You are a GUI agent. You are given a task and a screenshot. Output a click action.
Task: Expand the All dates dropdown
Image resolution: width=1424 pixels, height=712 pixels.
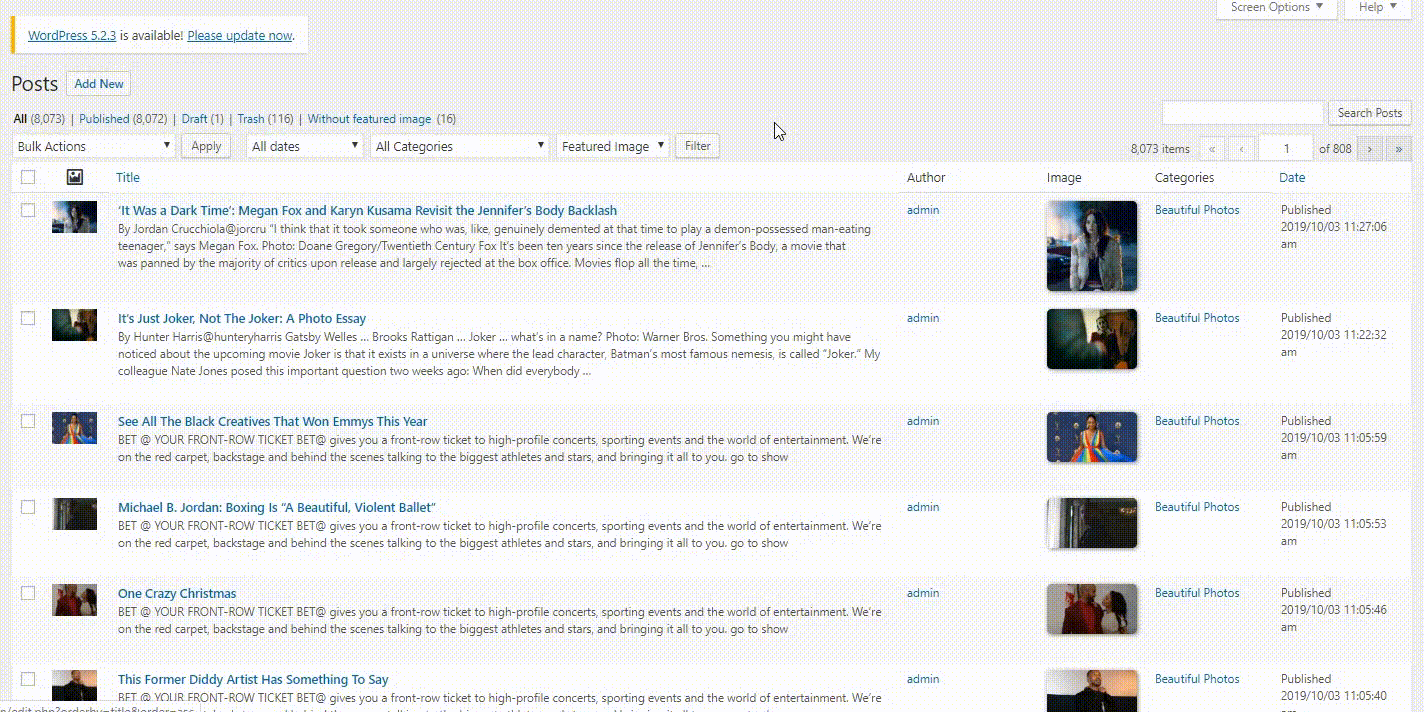click(x=304, y=146)
